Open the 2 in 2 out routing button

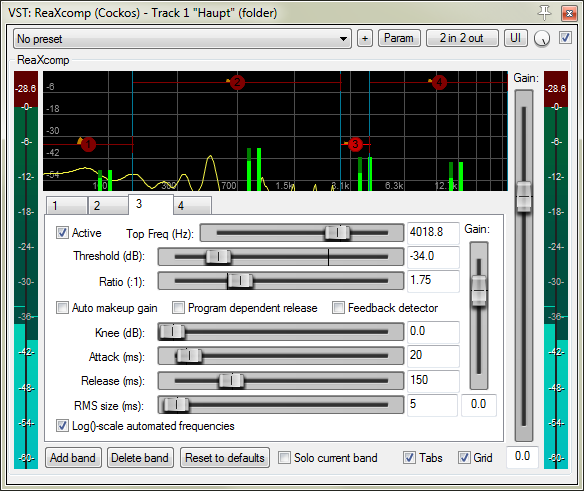[462, 38]
